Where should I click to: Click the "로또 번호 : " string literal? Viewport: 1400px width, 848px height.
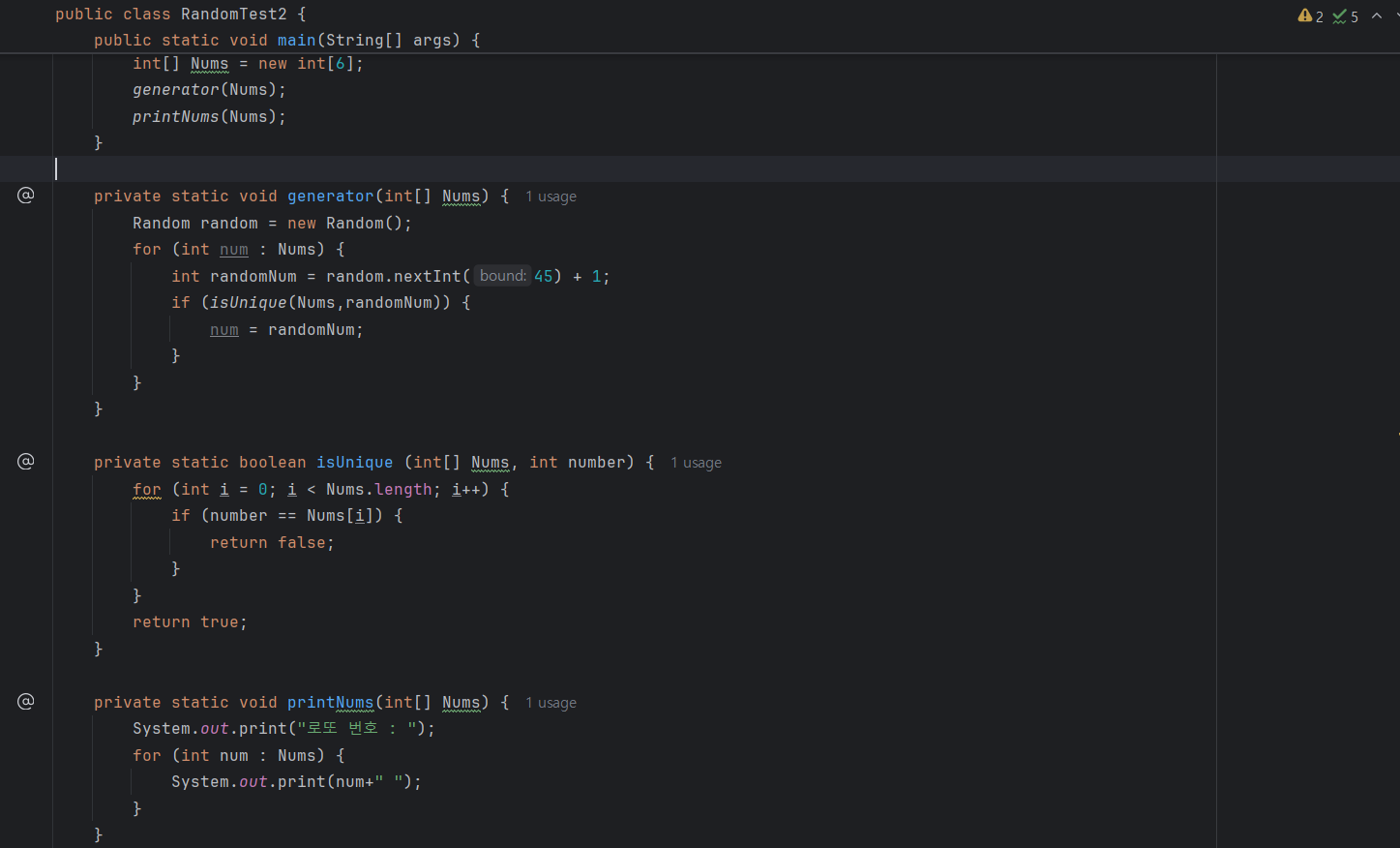click(x=357, y=729)
